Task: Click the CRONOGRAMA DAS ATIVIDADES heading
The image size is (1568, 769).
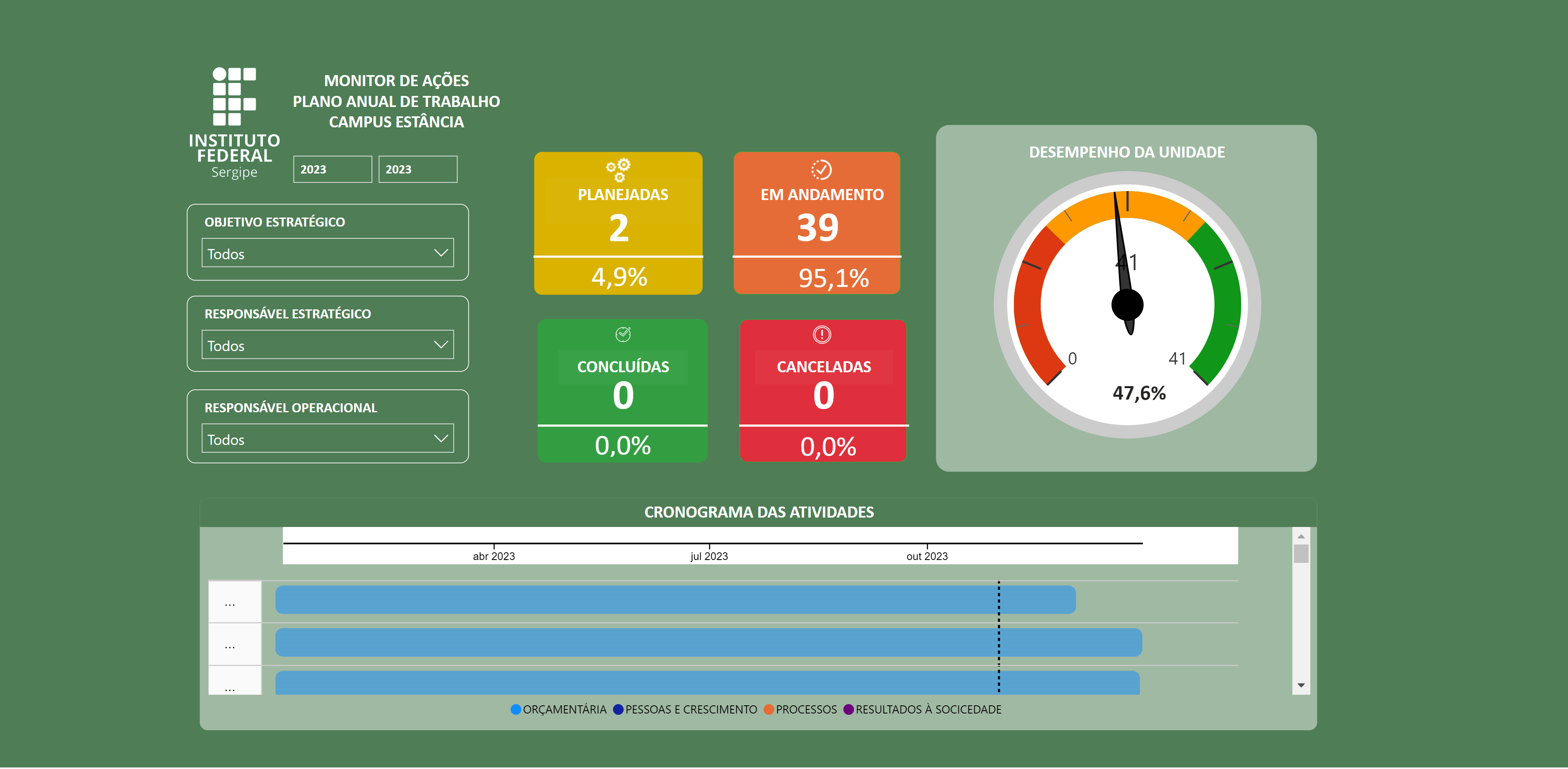Action: coord(758,512)
